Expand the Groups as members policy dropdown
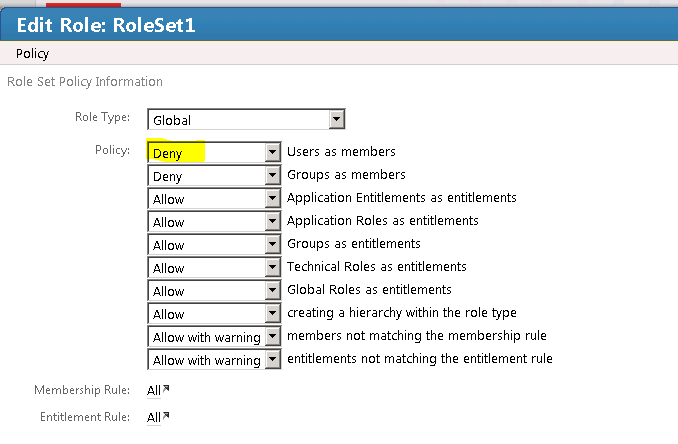 point(272,176)
